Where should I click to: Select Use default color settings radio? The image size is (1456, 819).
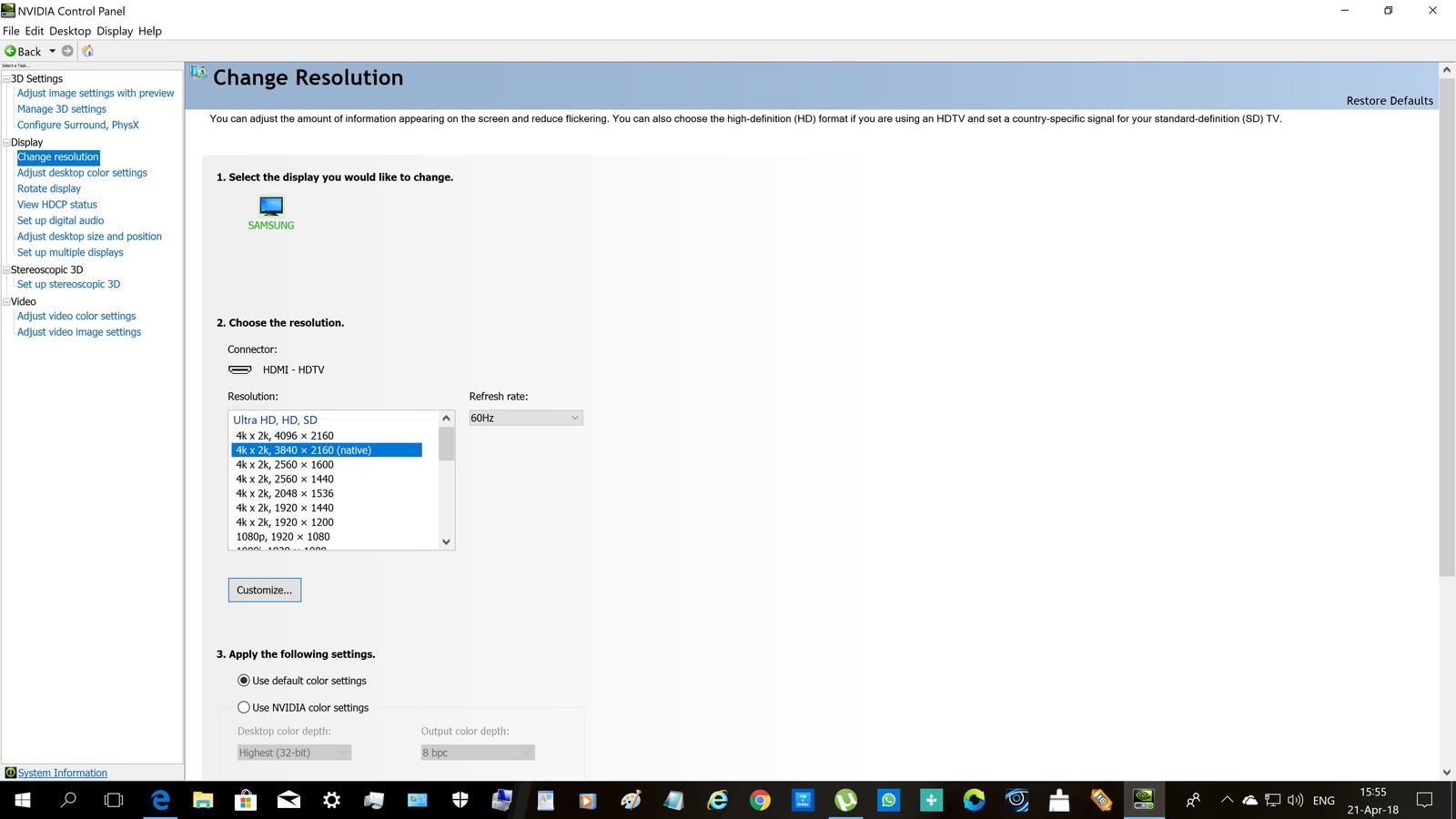click(244, 681)
